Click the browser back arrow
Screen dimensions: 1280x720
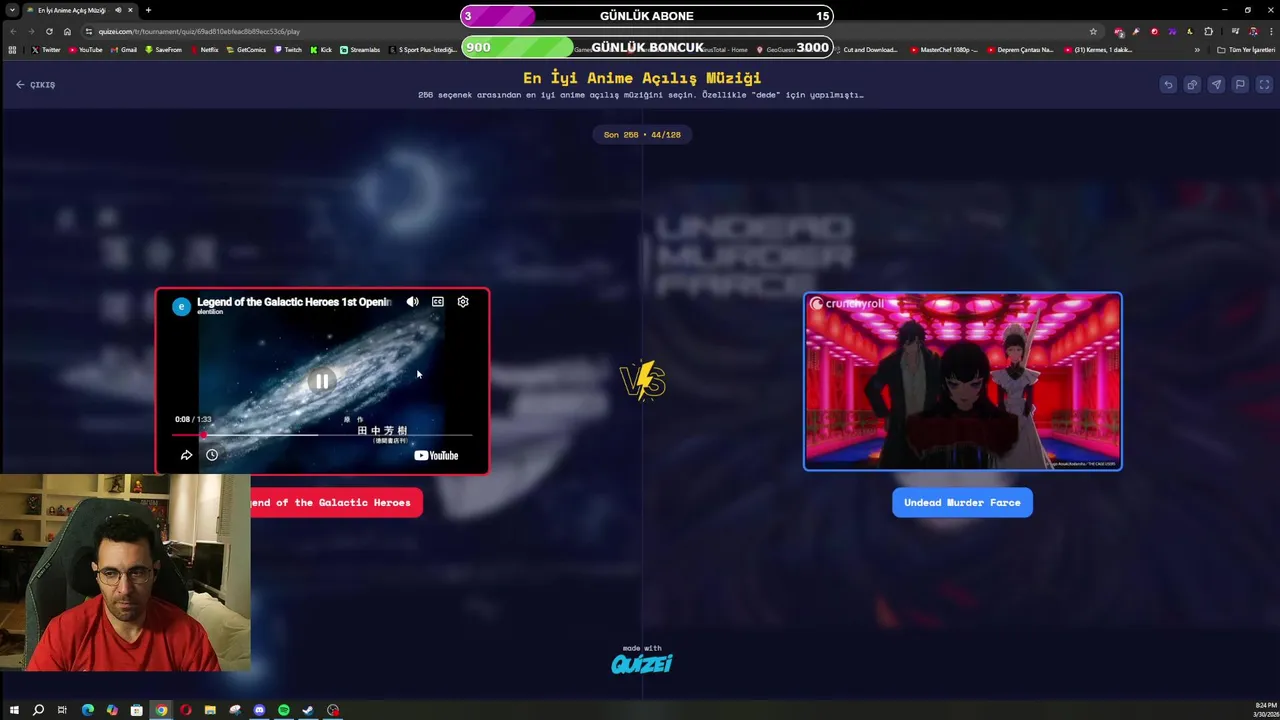[x=13, y=31]
